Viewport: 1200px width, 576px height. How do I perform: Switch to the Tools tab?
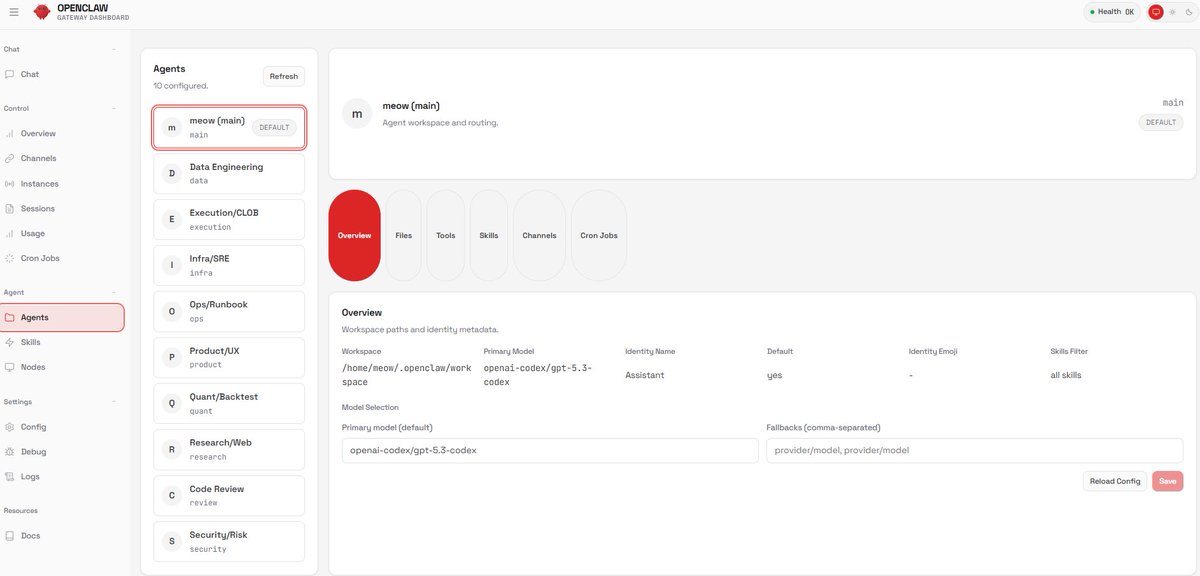point(445,235)
